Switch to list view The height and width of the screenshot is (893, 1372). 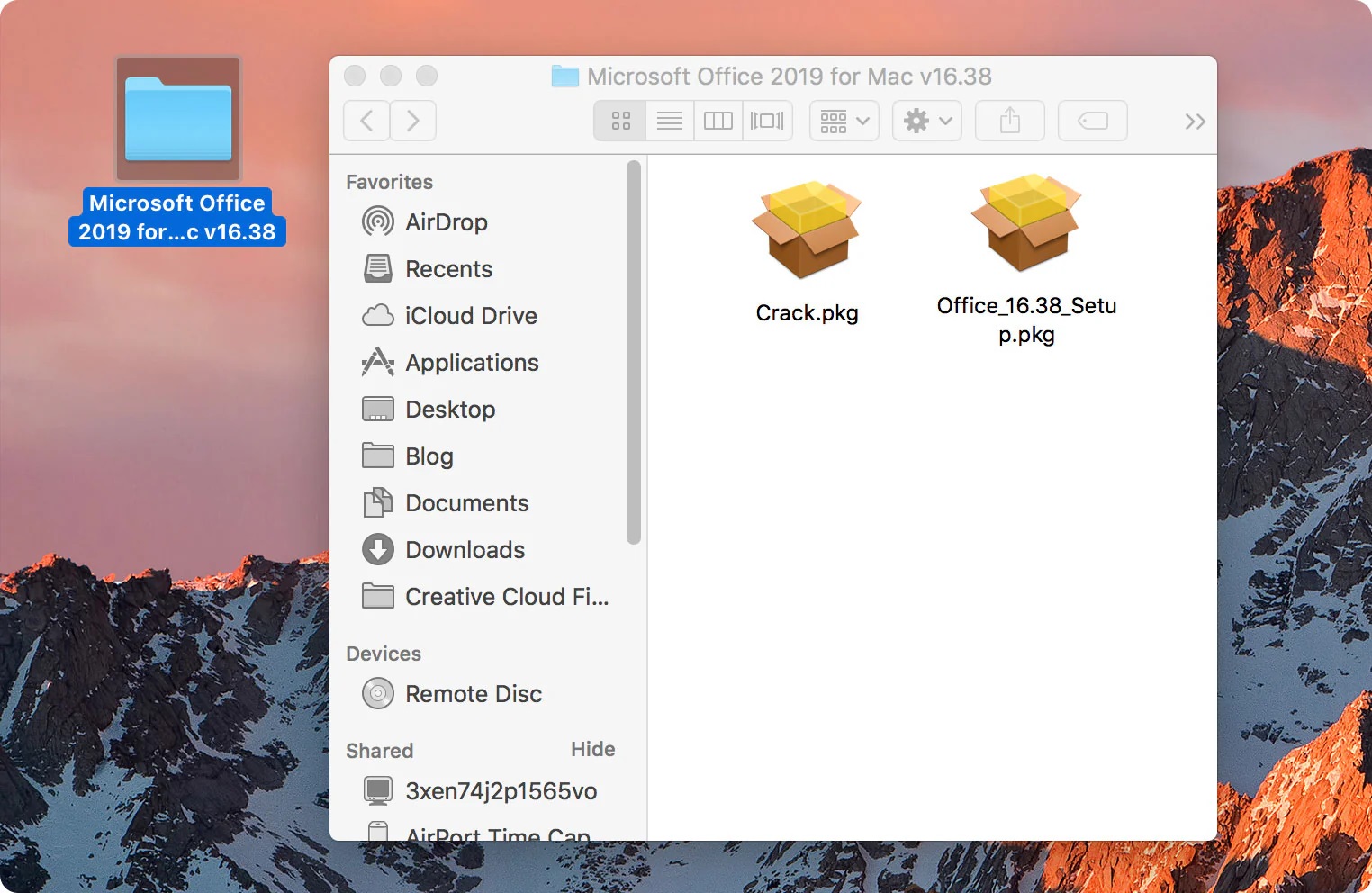670,121
